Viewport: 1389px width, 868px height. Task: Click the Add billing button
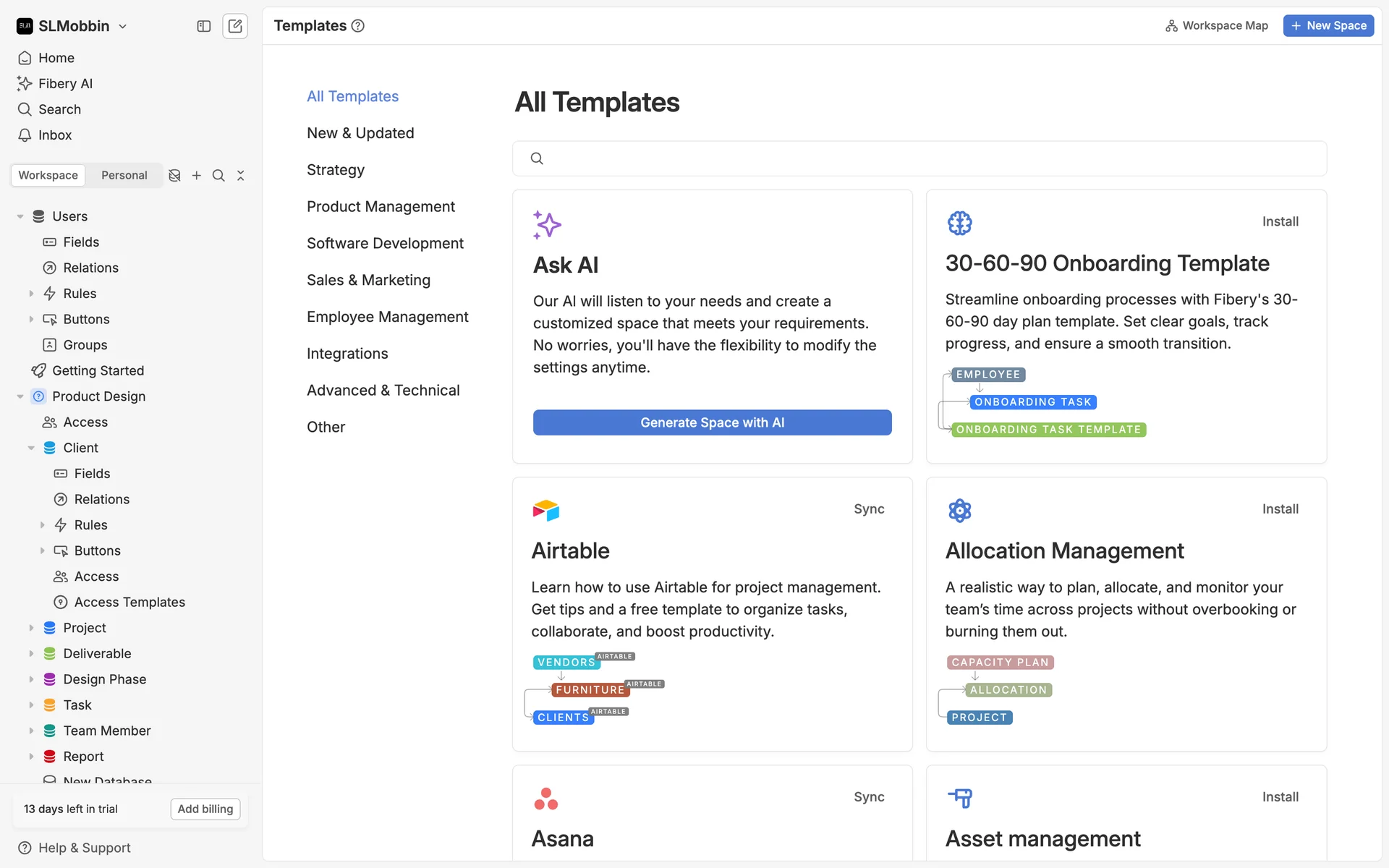coord(205,809)
